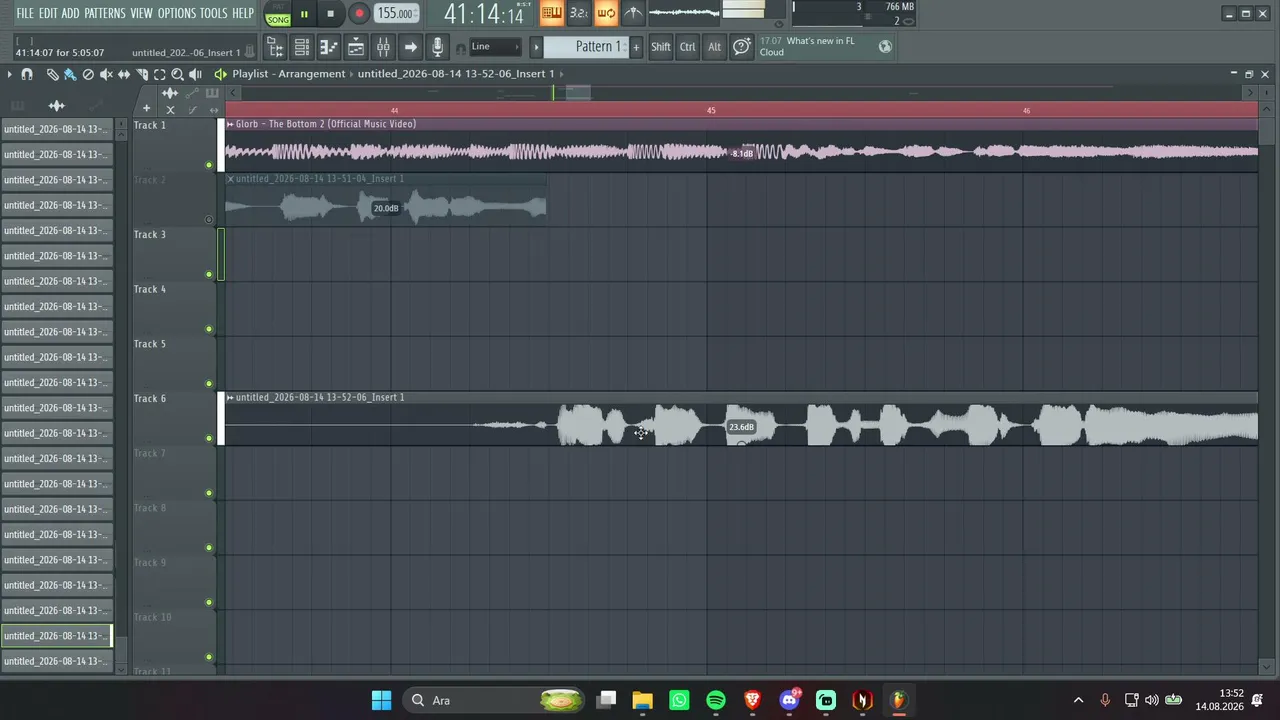Click the 23.6dB gain handle on Track 6

[741, 427]
